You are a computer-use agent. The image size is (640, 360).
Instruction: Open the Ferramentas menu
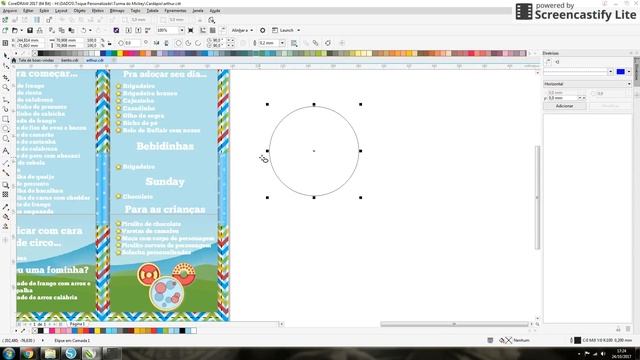point(175,11)
